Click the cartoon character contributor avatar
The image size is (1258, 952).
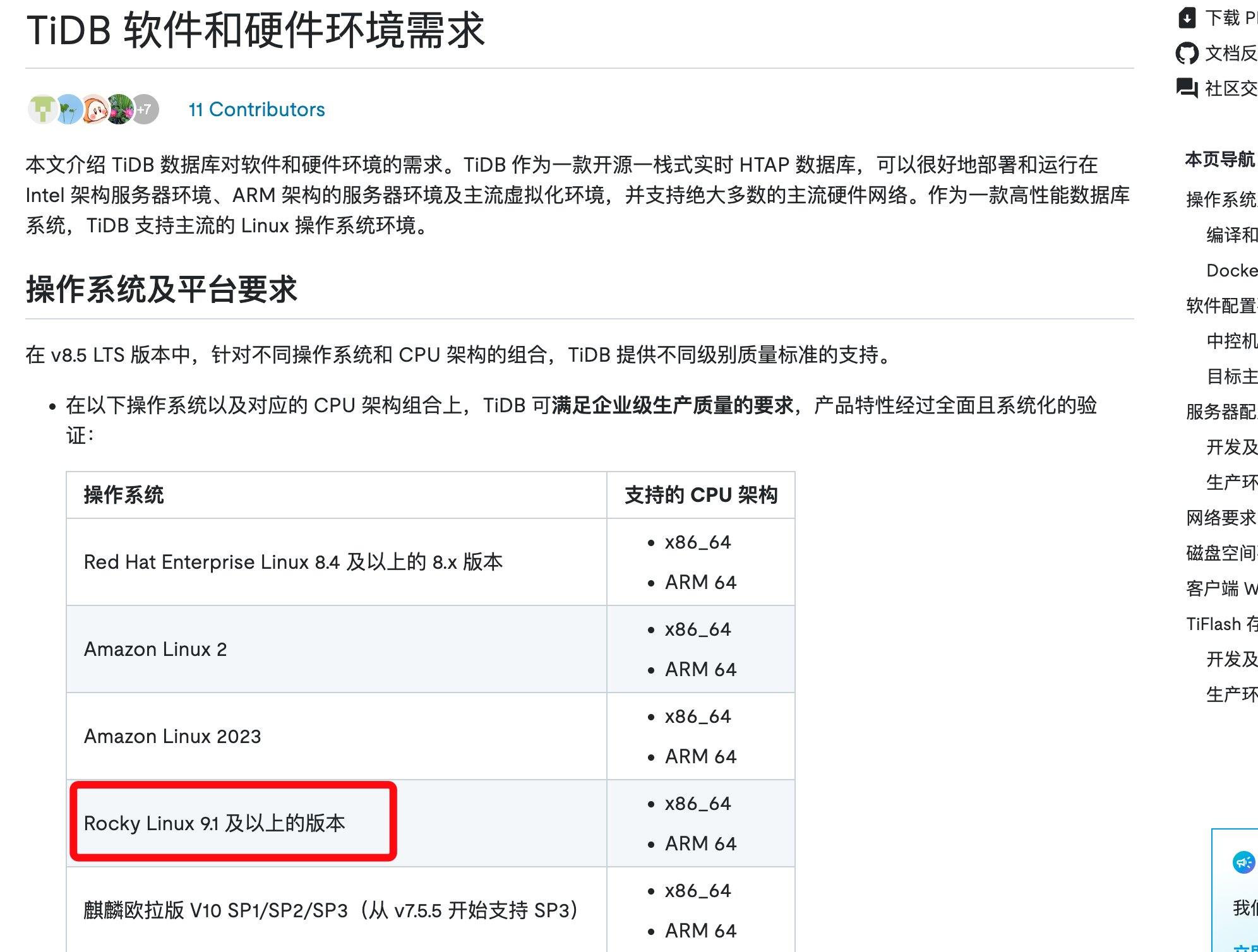pyautogui.click(x=95, y=109)
